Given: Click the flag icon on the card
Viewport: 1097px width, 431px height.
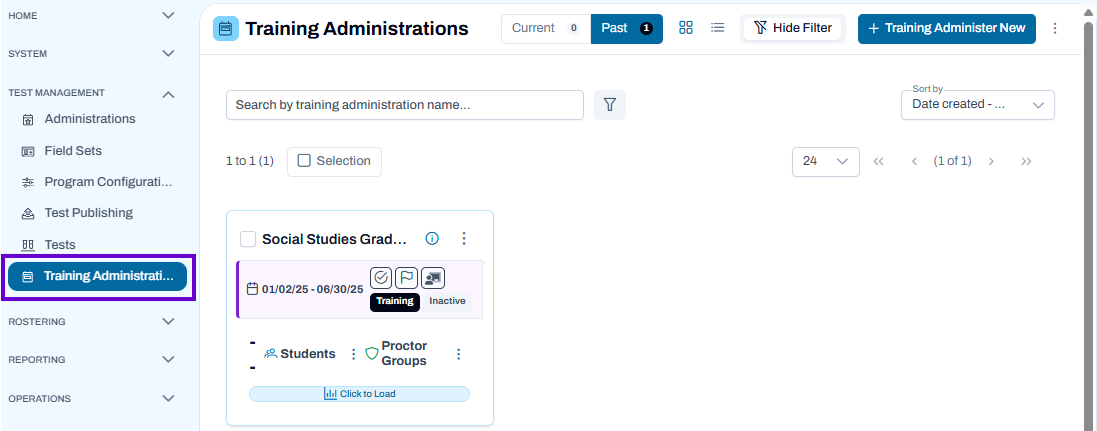Looking at the screenshot, I should click(x=406, y=278).
